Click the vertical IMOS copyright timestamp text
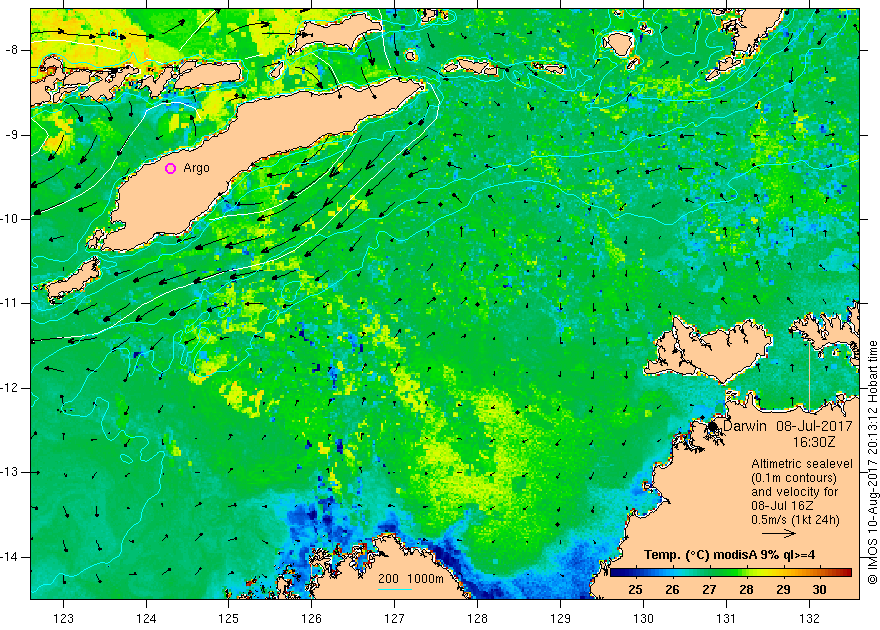Image resolution: width=880 pixels, height=630 pixels. [x=872, y=462]
